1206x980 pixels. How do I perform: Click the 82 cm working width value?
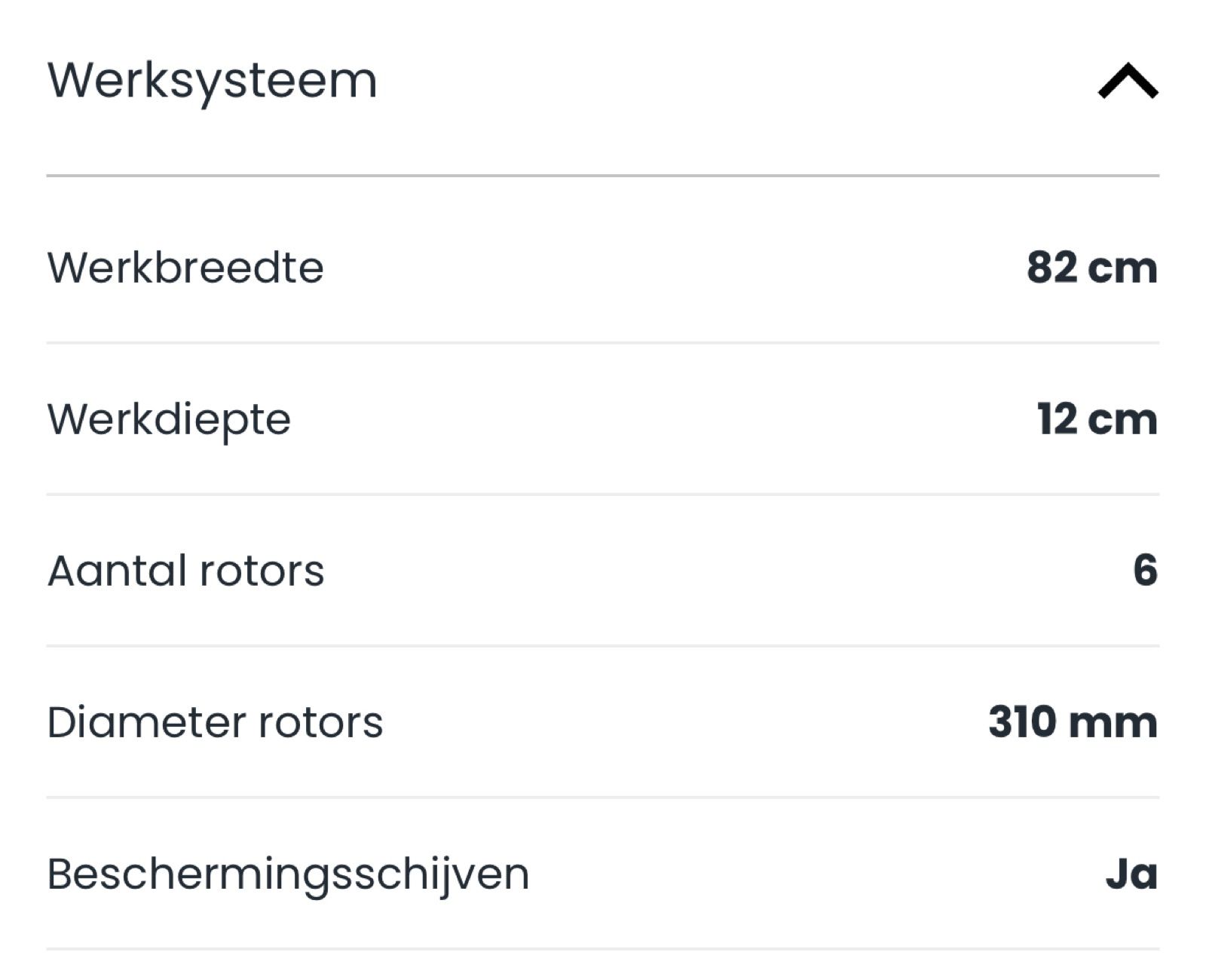(x=1092, y=268)
